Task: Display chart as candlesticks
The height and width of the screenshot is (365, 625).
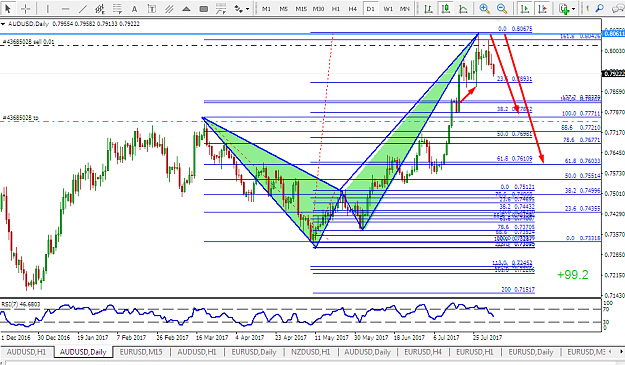Action: tap(445, 8)
